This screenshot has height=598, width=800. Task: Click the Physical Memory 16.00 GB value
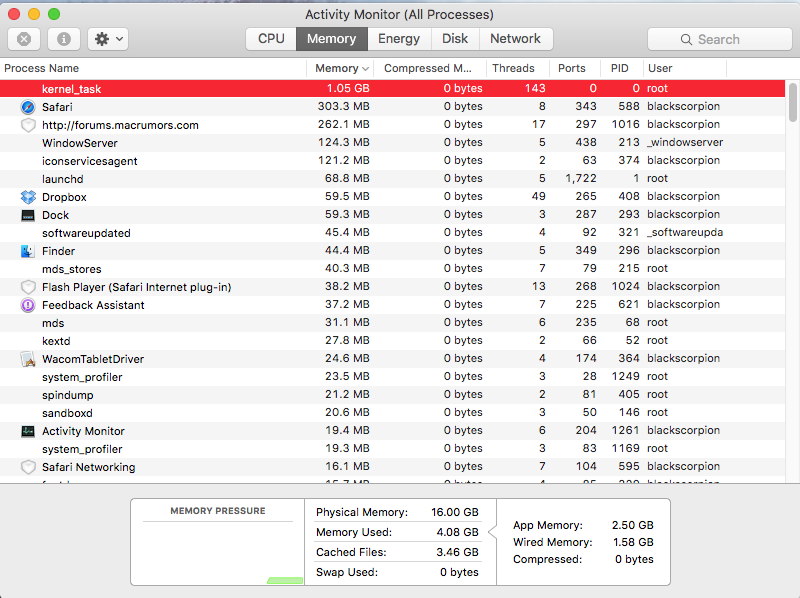click(455, 512)
